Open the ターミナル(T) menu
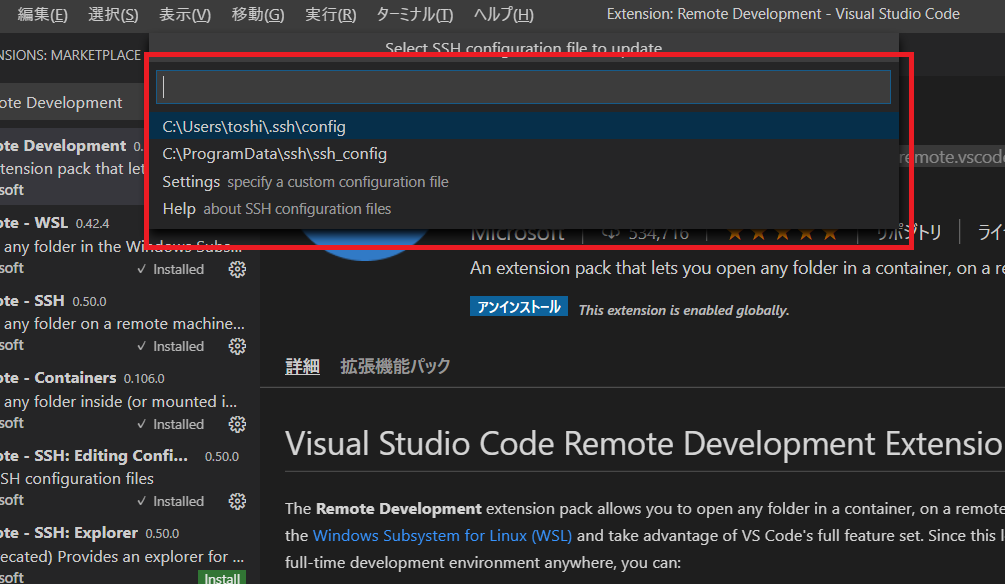 click(415, 14)
